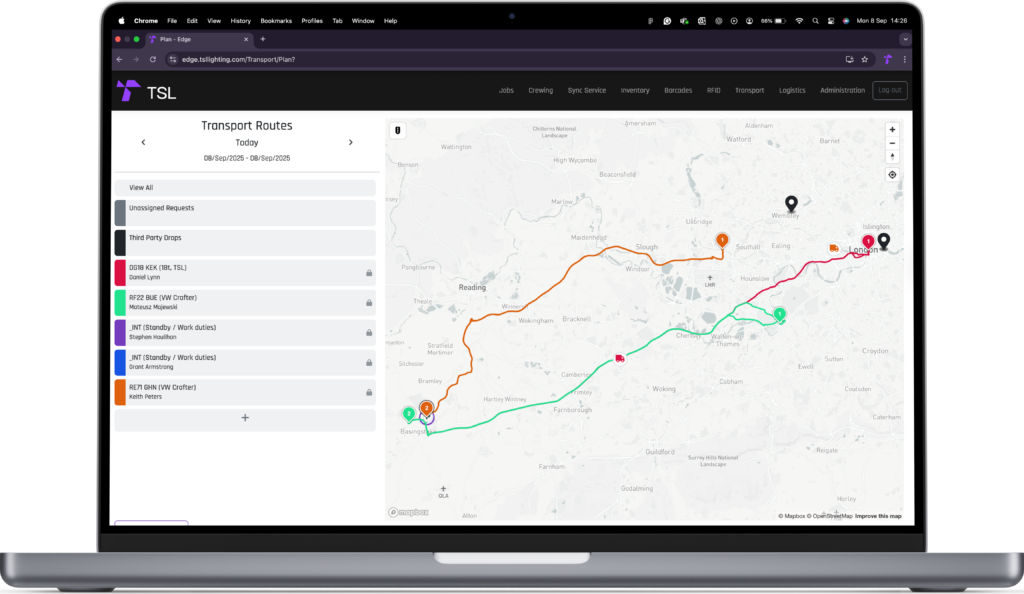Click the install app icon in address bar
Viewport: 1024px width, 594px height.
[849, 59]
